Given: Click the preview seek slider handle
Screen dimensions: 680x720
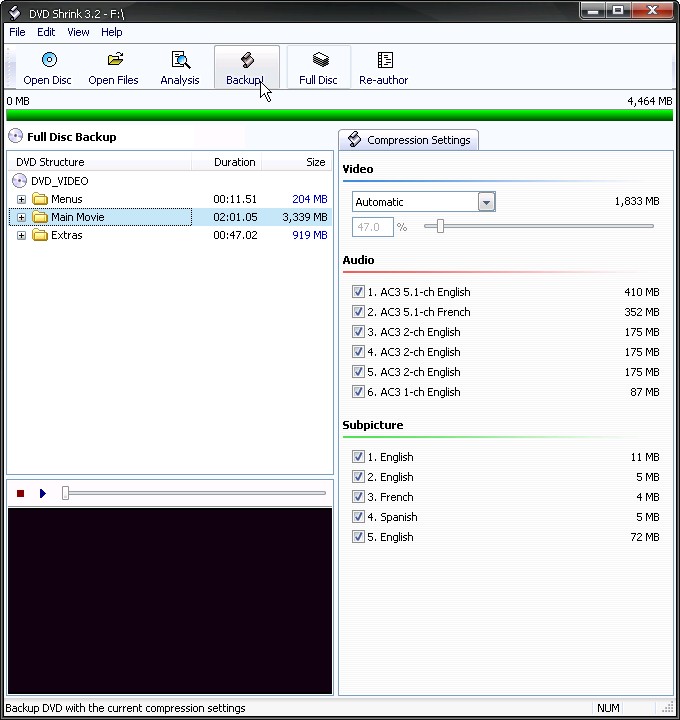Looking at the screenshot, I should (x=65, y=493).
